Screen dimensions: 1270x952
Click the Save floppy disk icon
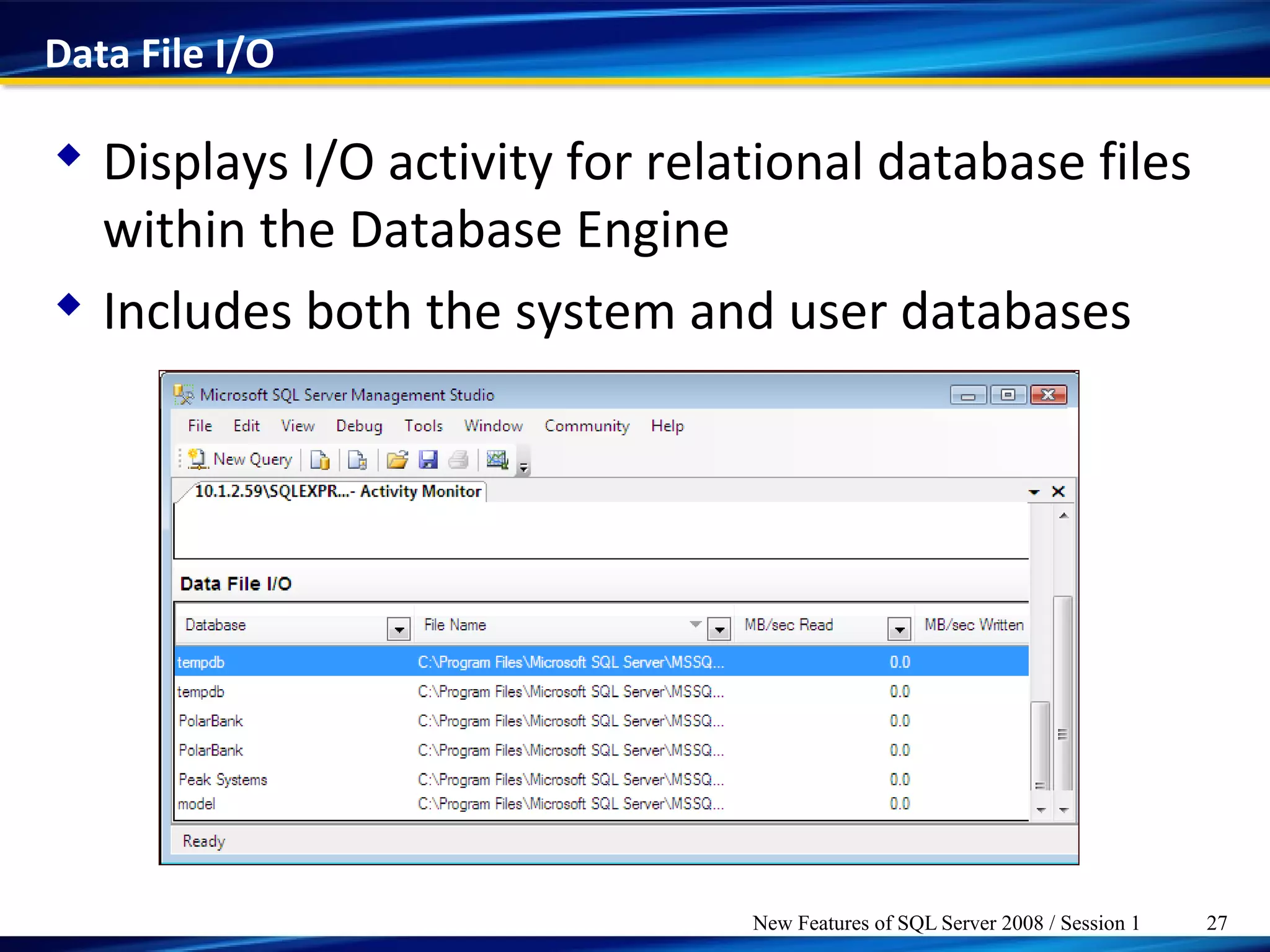(x=428, y=460)
